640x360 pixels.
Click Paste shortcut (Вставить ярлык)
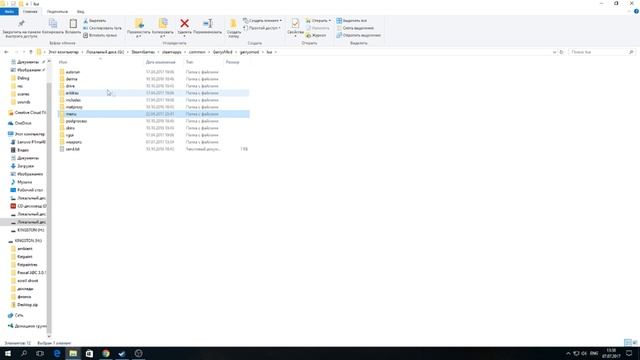(100, 35)
